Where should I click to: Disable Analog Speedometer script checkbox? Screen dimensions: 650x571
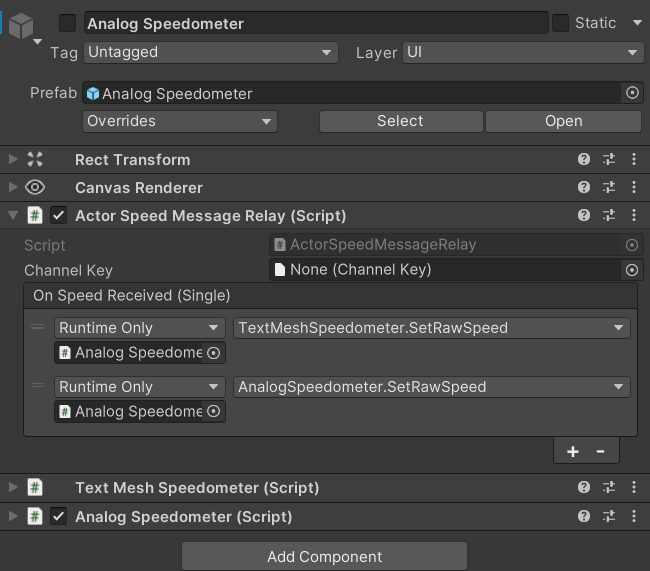tap(58, 516)
